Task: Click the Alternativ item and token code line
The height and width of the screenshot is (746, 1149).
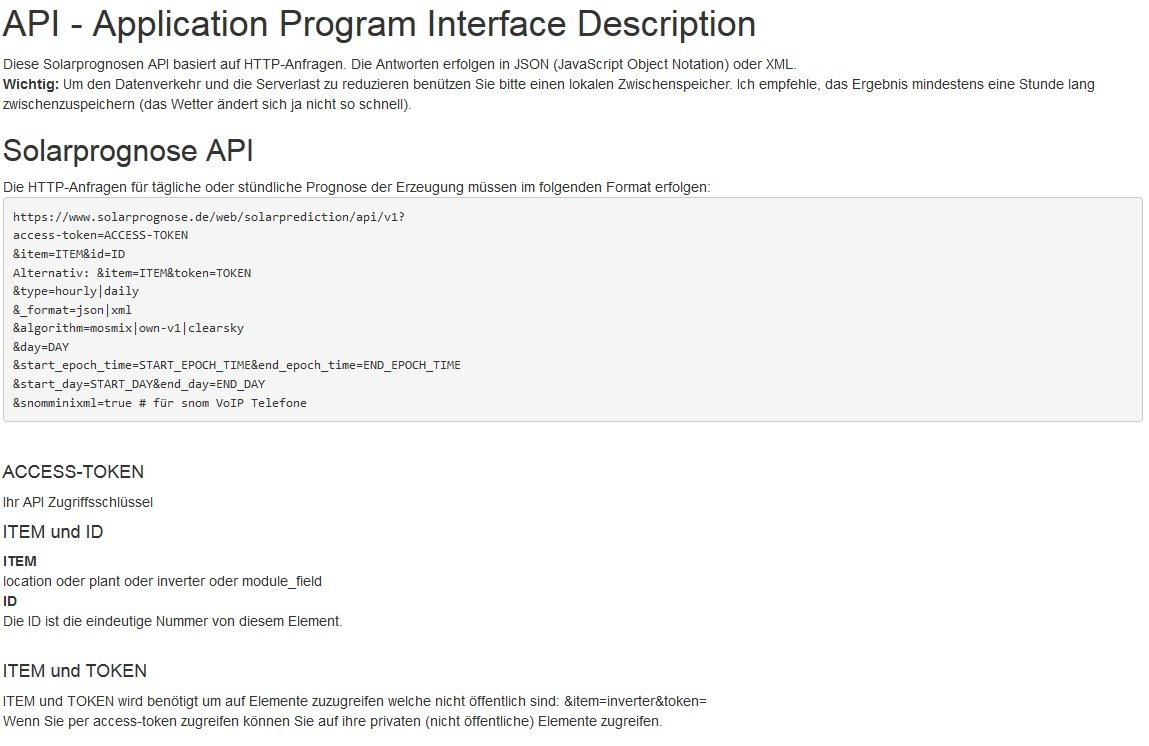Action: [x=132, y=273]
